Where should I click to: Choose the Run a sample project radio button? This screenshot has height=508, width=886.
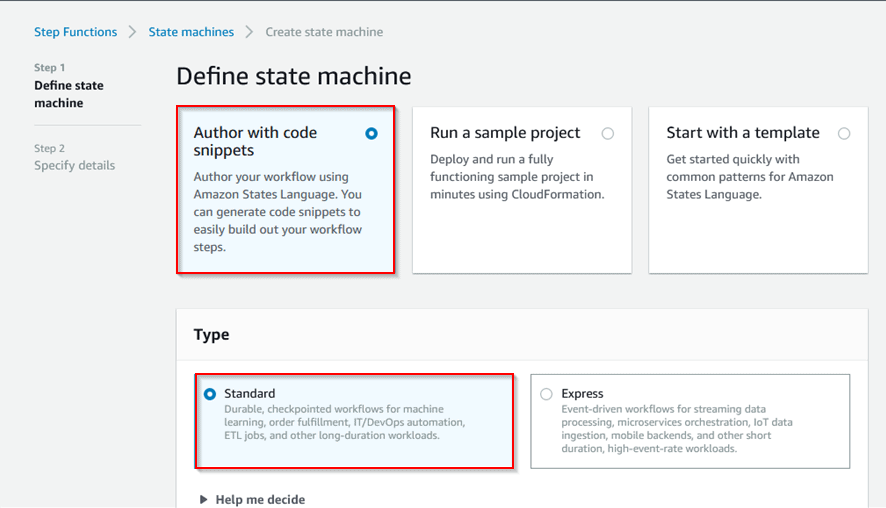608,133
